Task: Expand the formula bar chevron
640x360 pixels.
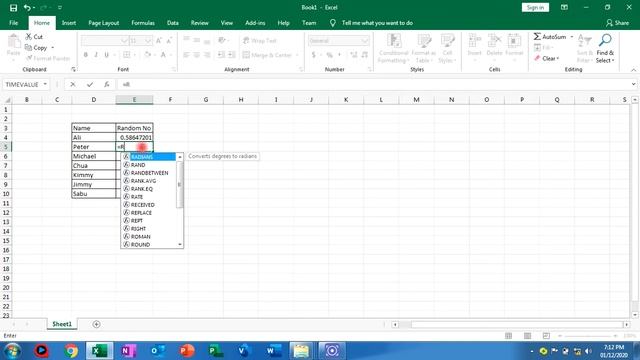Action: [x=633, y=84]
